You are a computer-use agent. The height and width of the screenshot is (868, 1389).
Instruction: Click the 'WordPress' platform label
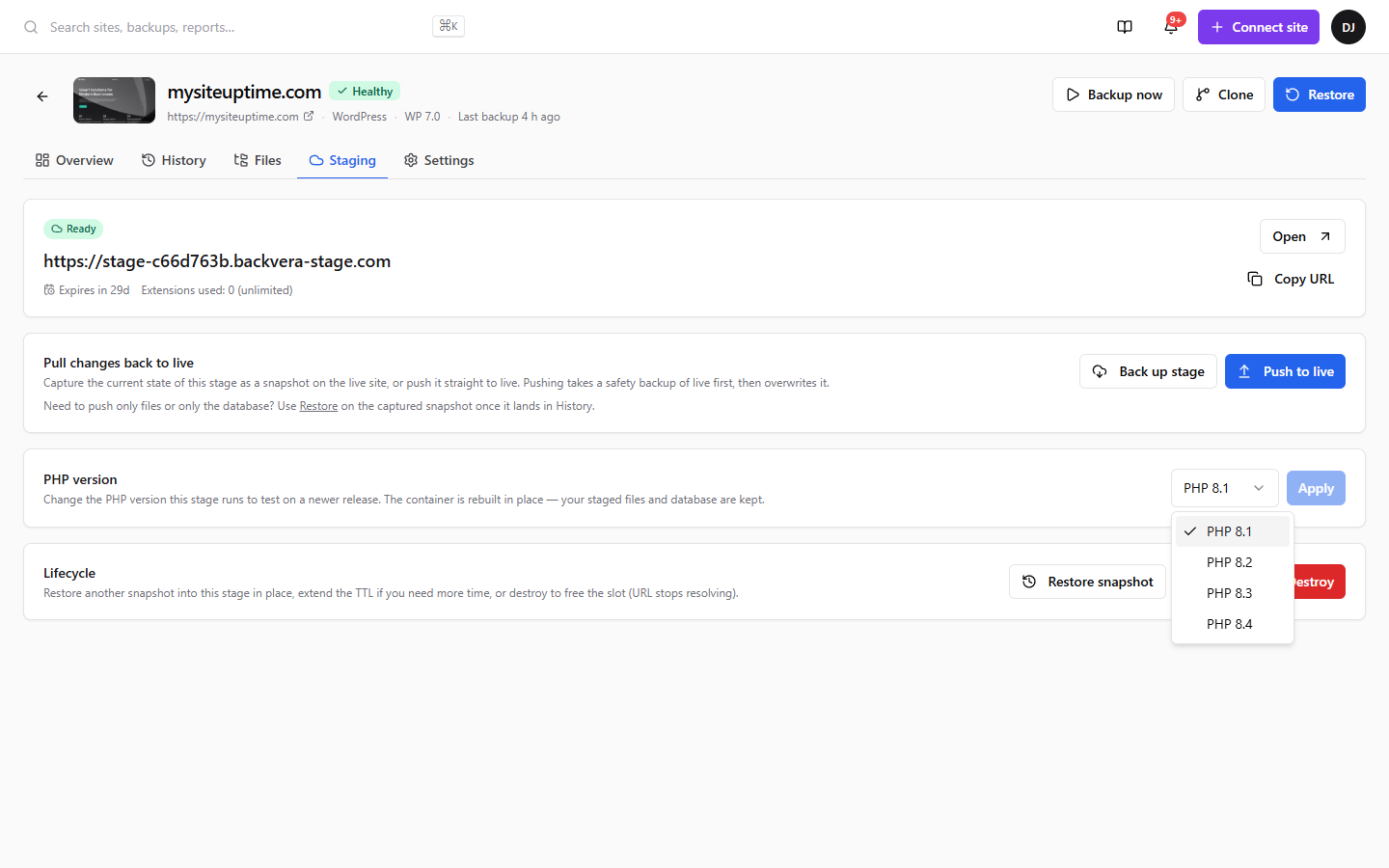tap(360, 117)
